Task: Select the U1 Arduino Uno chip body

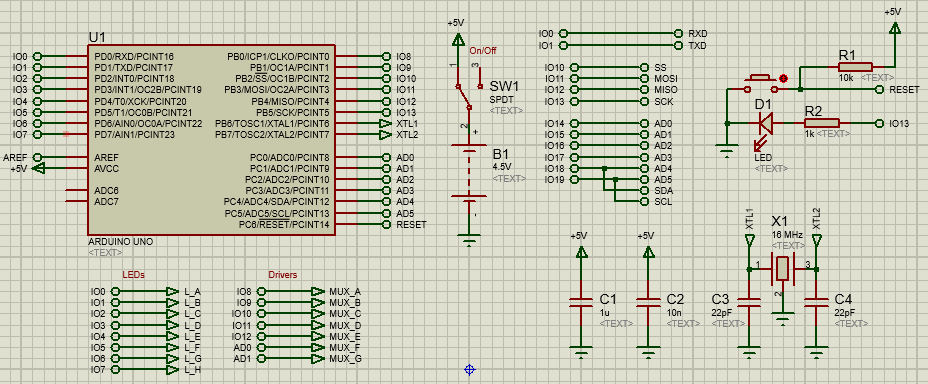Action: click(211, 140)
